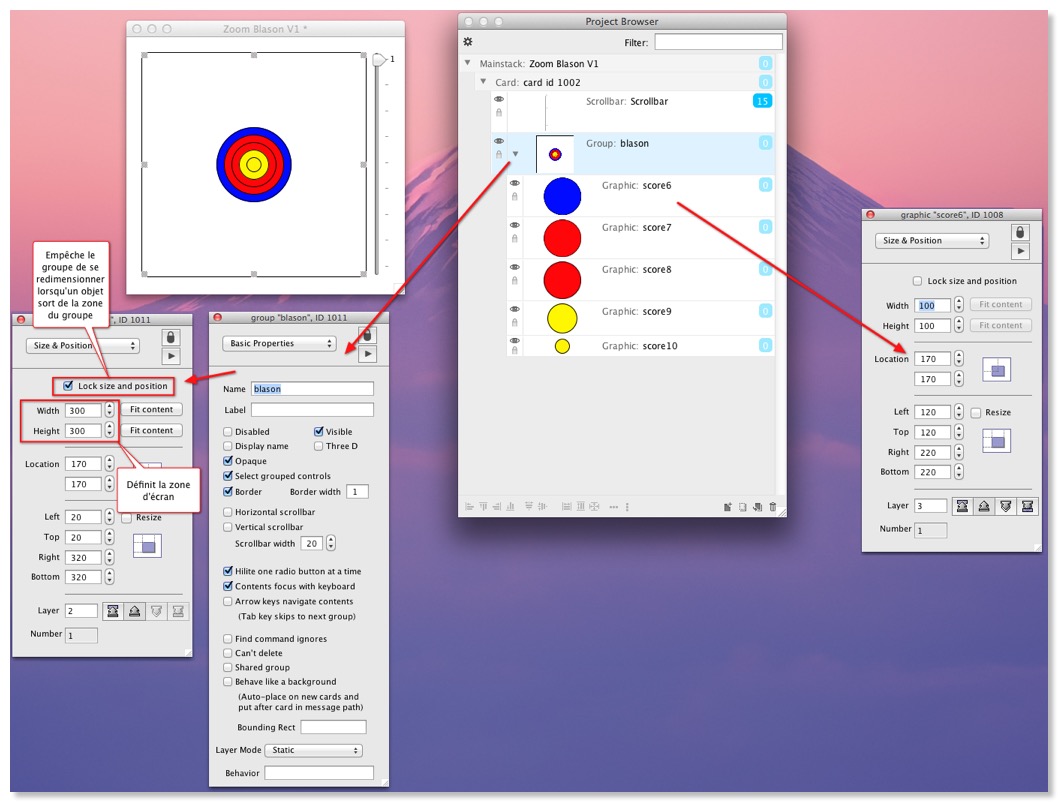Uncheck the Opaque checkbox
Screen dimensions: 1058x802
228,461
